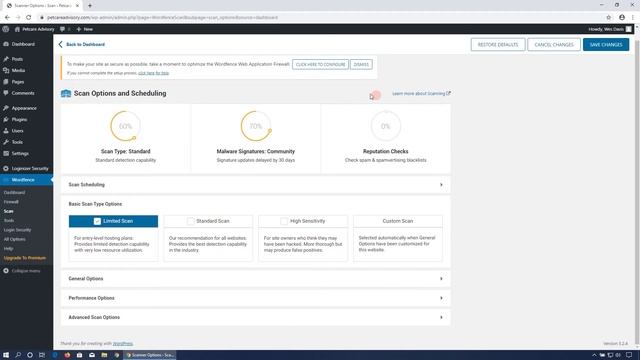
Task: Open Wordfence Dashboard submenu link
Action: (x=14, y=193)
